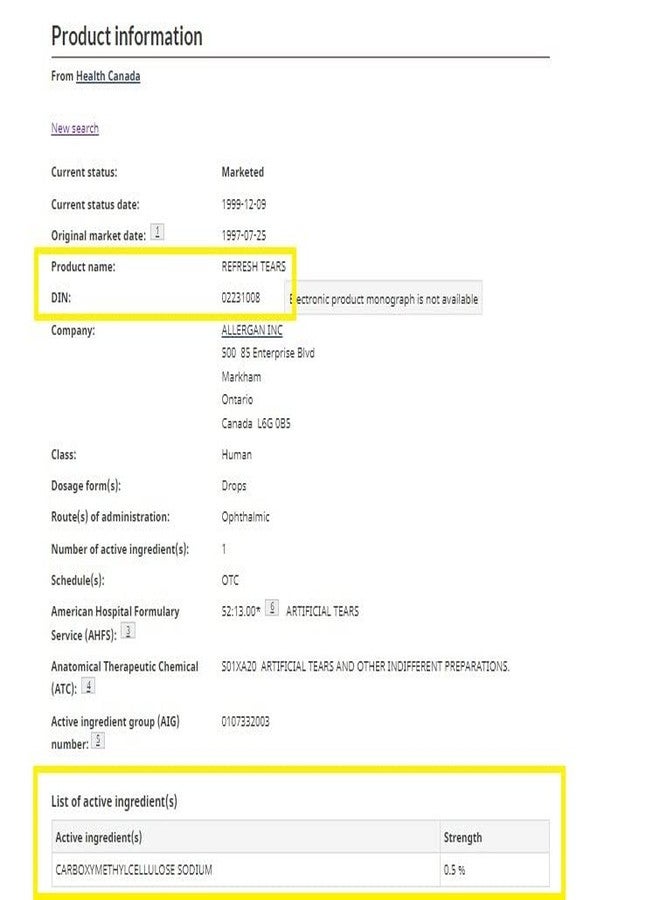Click the city text Markham
Image resolution: width=660 pixels, height=900 pixels.
pyautogui.click(x=241, y=377)
